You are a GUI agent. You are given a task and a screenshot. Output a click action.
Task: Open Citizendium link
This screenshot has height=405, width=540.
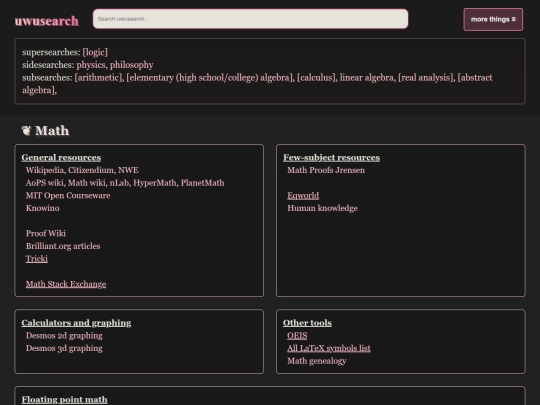point(91,170)
